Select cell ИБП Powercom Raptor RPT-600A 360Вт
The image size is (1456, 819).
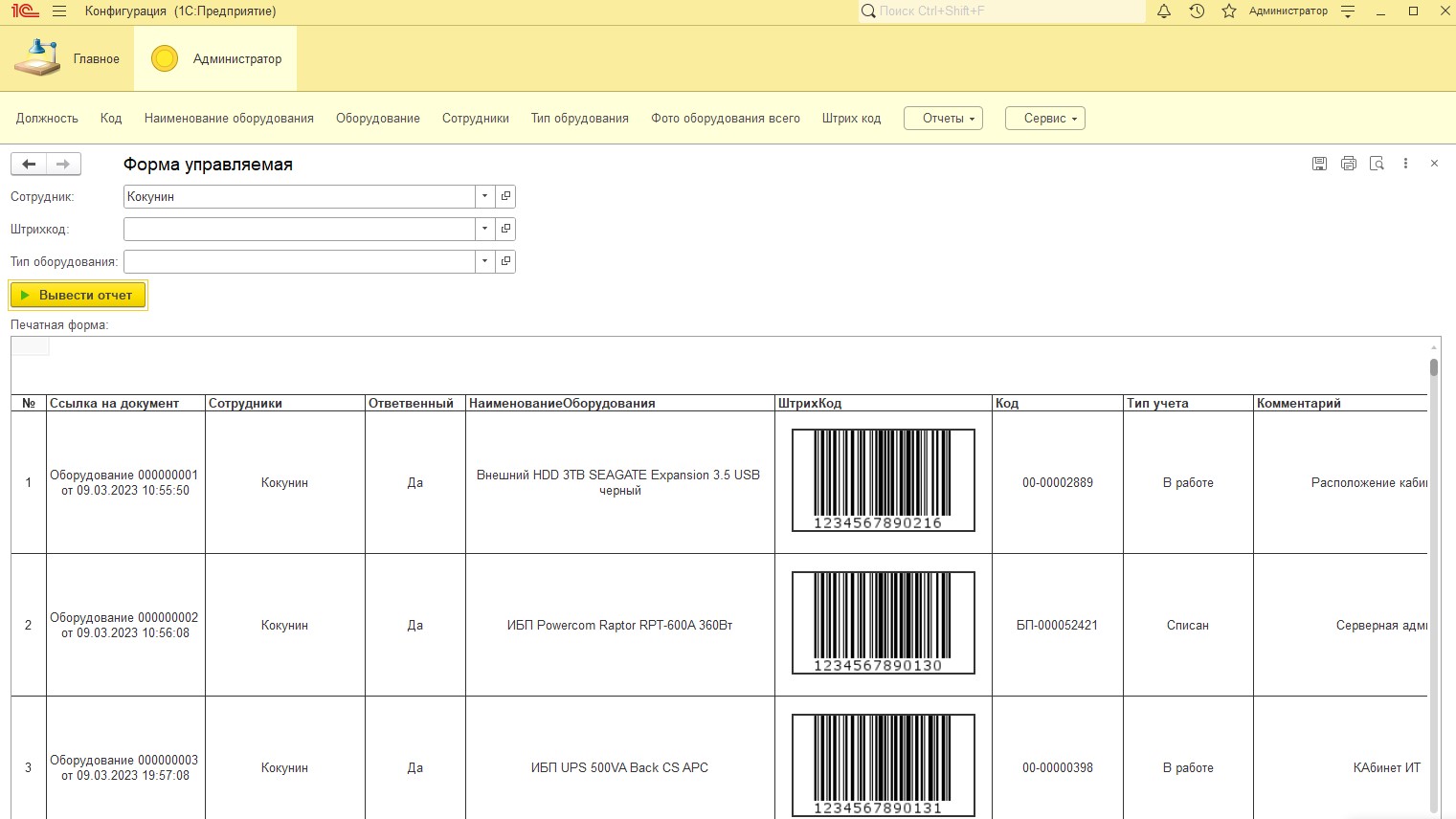pos(620,625)
